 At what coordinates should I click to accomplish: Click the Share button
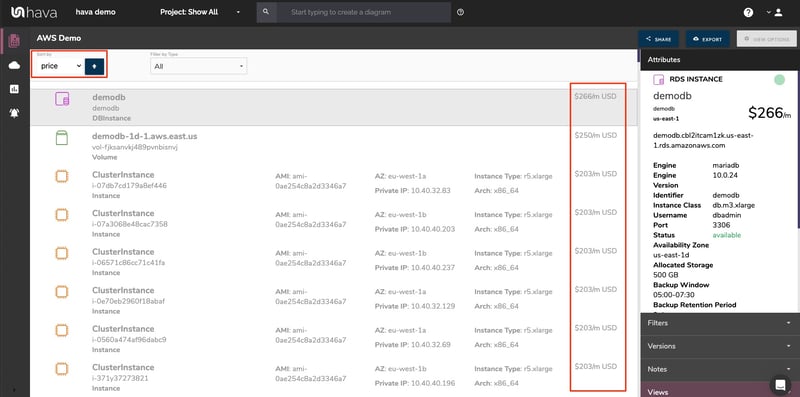658,39
